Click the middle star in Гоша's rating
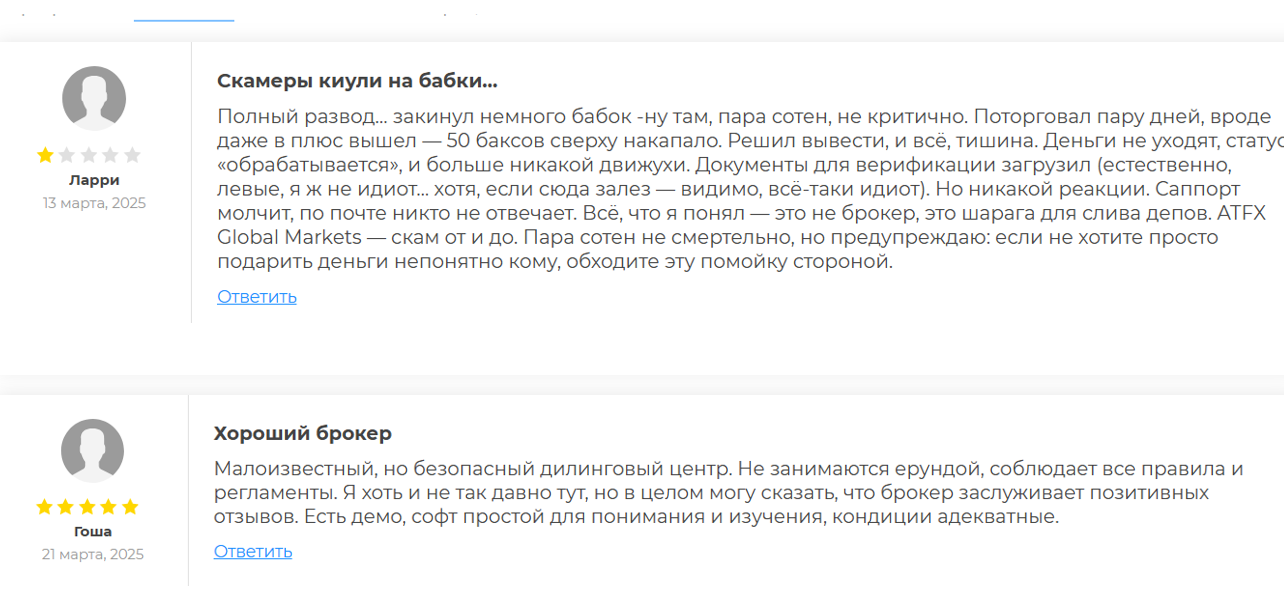 pyautogui.click(x=87, y=507)
